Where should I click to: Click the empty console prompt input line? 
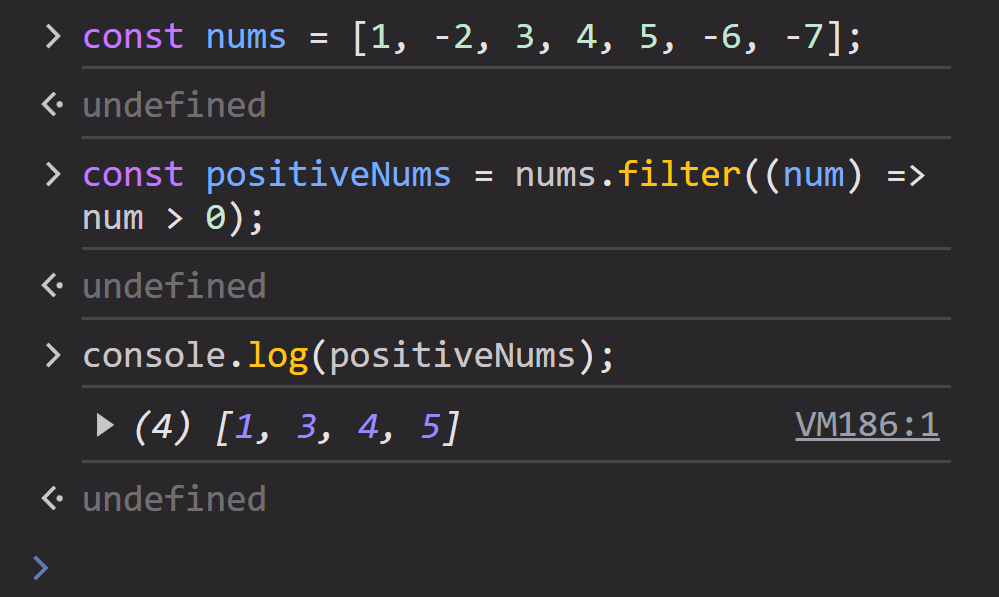(516, 568)
